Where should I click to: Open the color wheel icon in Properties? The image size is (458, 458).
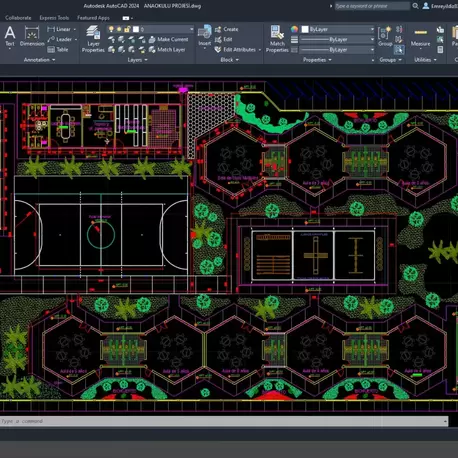click(x=294, y=29)
